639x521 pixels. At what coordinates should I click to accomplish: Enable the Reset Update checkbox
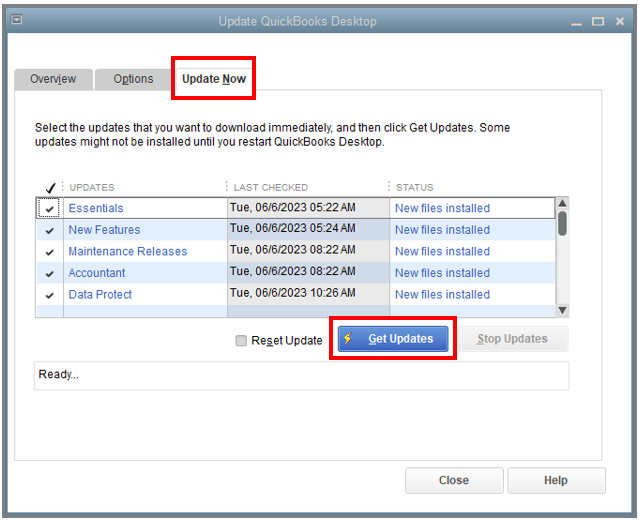tap(241, 340)
